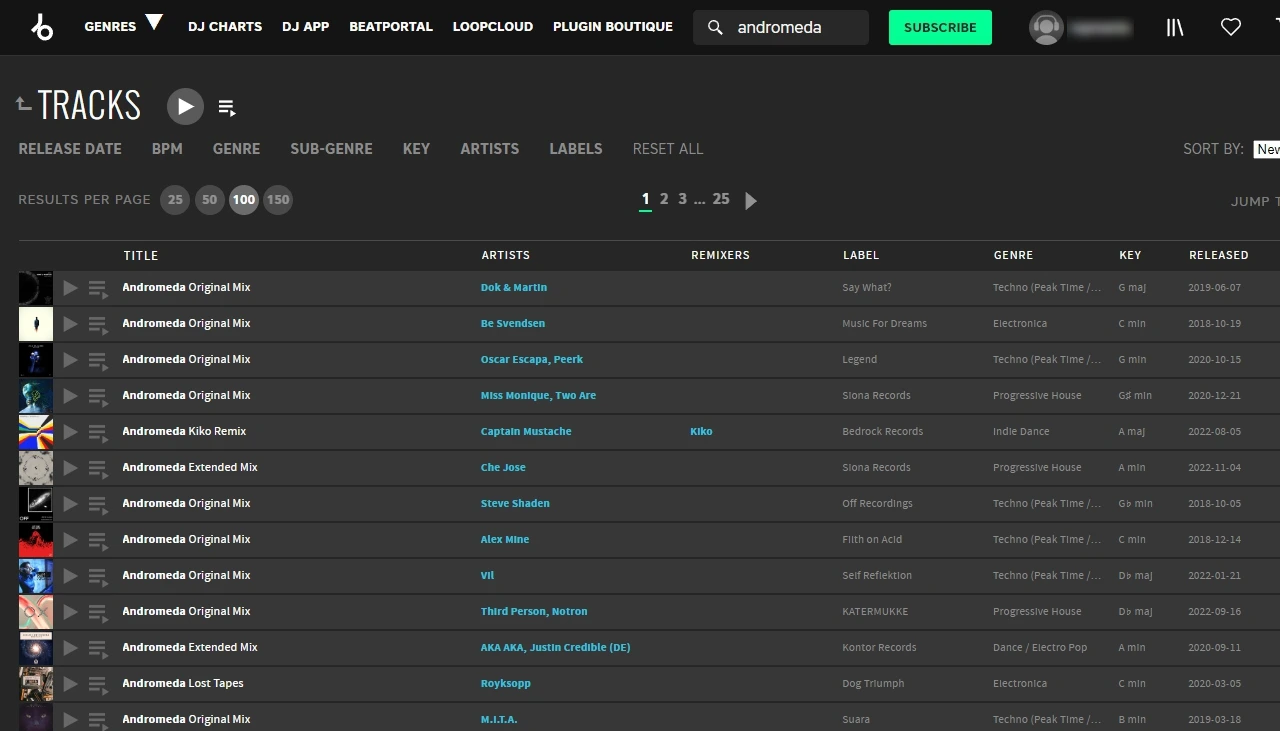Play the Oscar Escapa, Peerk track
This screenshot has height=731, width=1280.
tap(70, 360)
